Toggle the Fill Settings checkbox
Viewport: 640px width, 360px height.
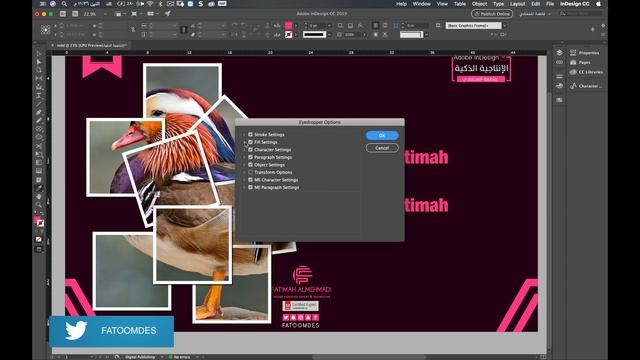point(250,142)
